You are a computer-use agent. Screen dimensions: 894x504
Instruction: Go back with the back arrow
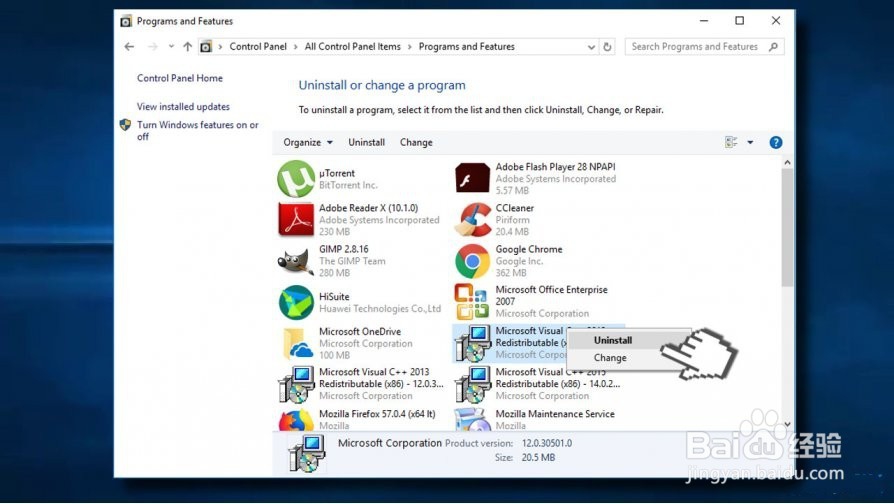[x=129, y=47]
